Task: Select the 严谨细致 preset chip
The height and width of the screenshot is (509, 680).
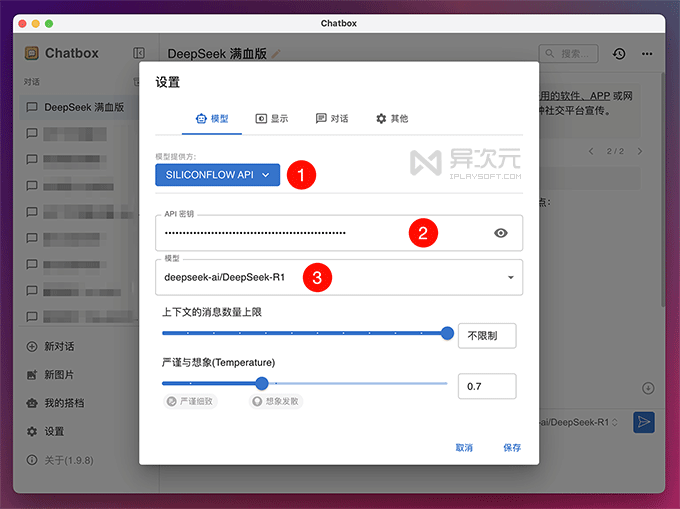Action: pyautogui.click(x=190, y=401)
